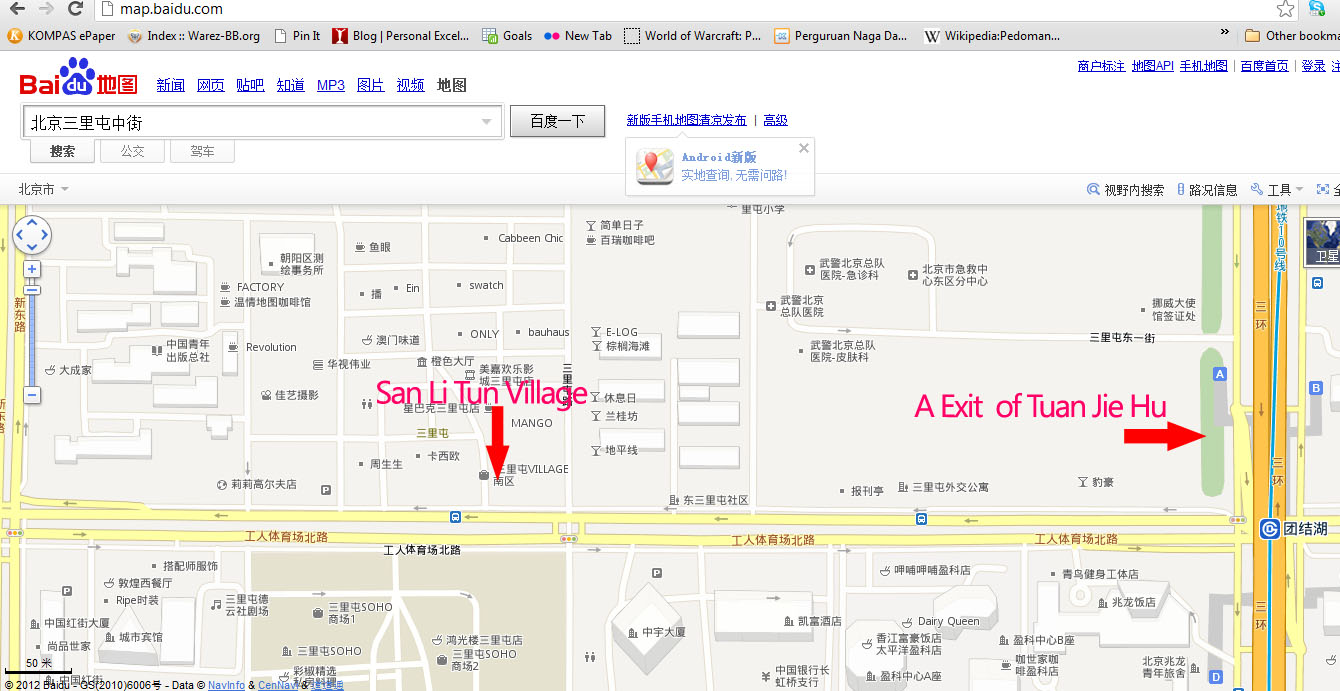Image resolution: width=1340 pixels, height=691 pixels.
Task: Reload the page with the refresh icon
Action: click(76, 9)
